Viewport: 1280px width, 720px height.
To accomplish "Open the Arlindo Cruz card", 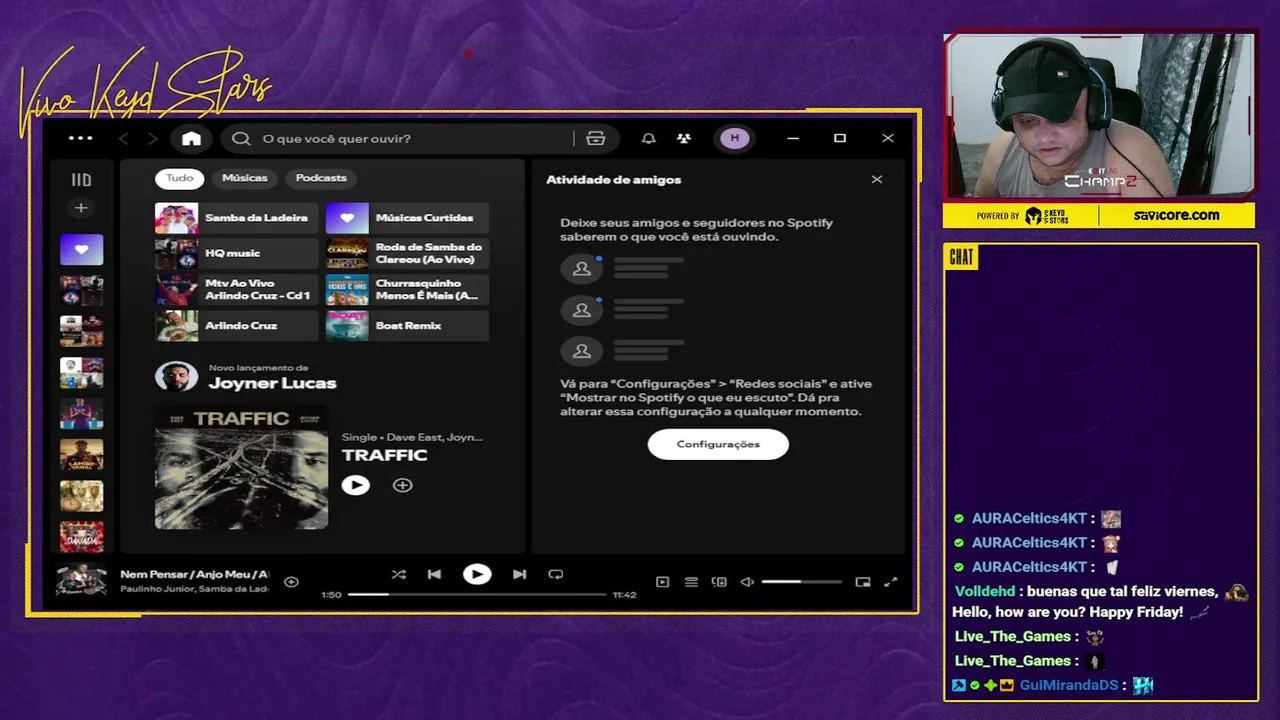I will (237, 326).
